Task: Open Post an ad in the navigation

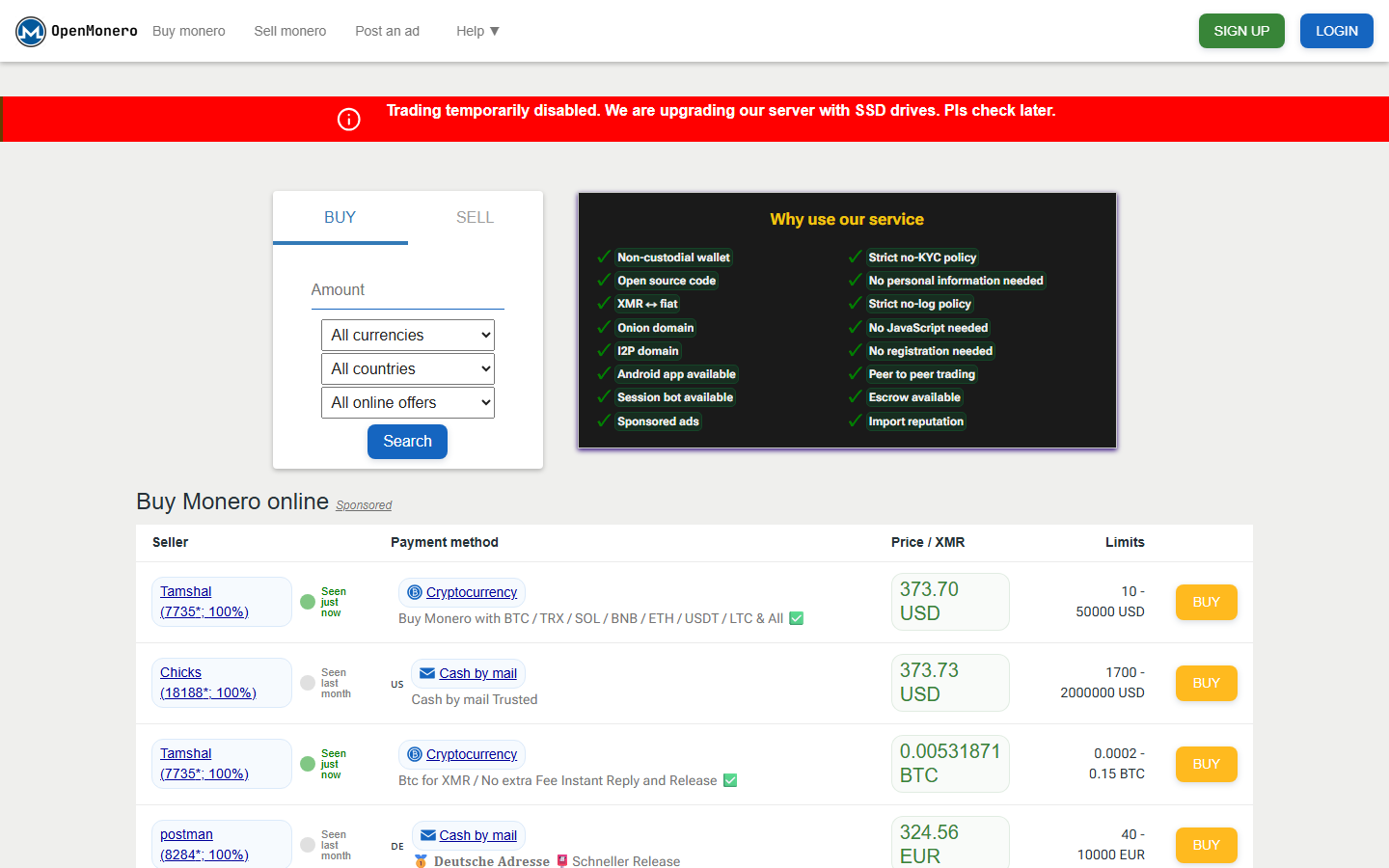Action: click(388, 31)
